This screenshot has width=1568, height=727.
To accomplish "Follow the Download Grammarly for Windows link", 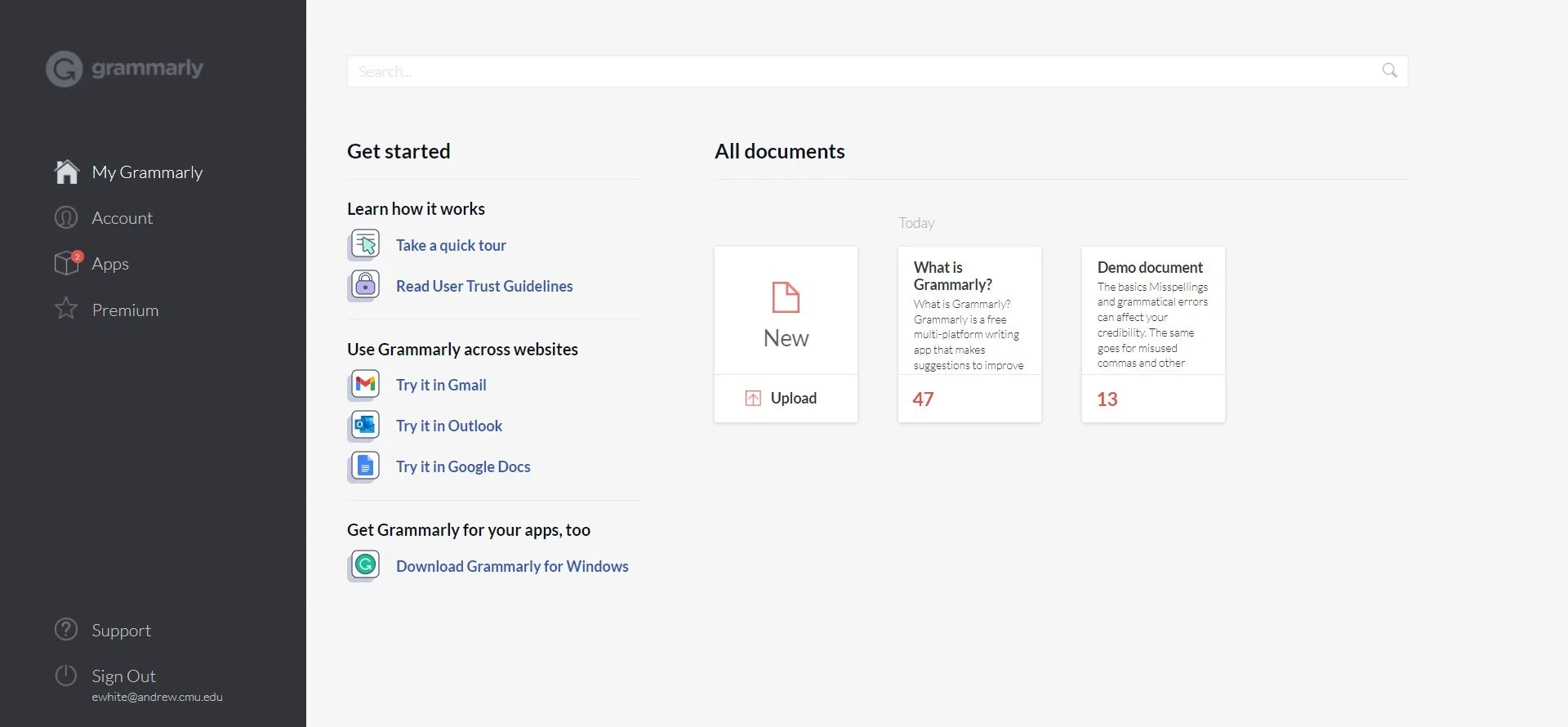I will pos(512,566).
